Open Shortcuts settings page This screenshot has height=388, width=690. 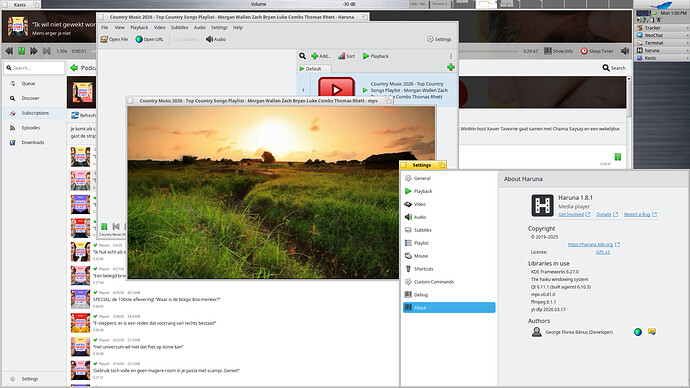pyautogui.click(x=449, y=269)
